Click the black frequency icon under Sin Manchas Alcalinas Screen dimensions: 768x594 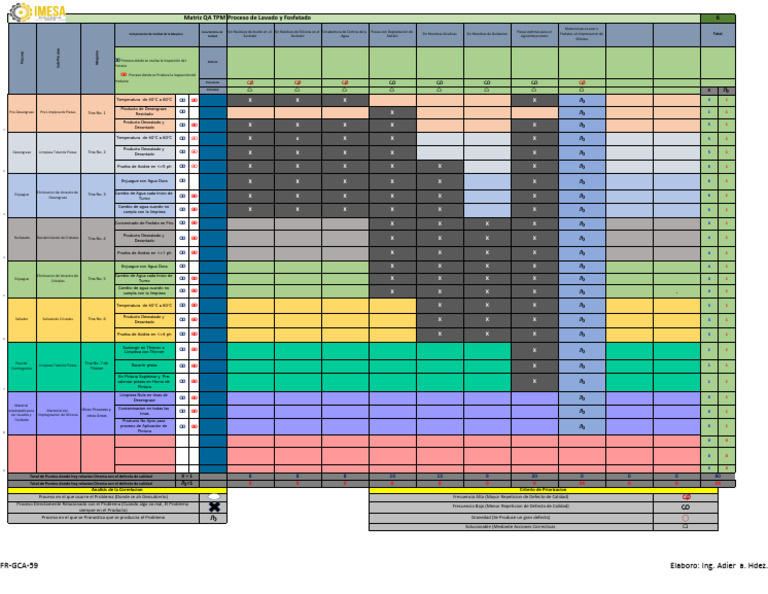[439, 83]
